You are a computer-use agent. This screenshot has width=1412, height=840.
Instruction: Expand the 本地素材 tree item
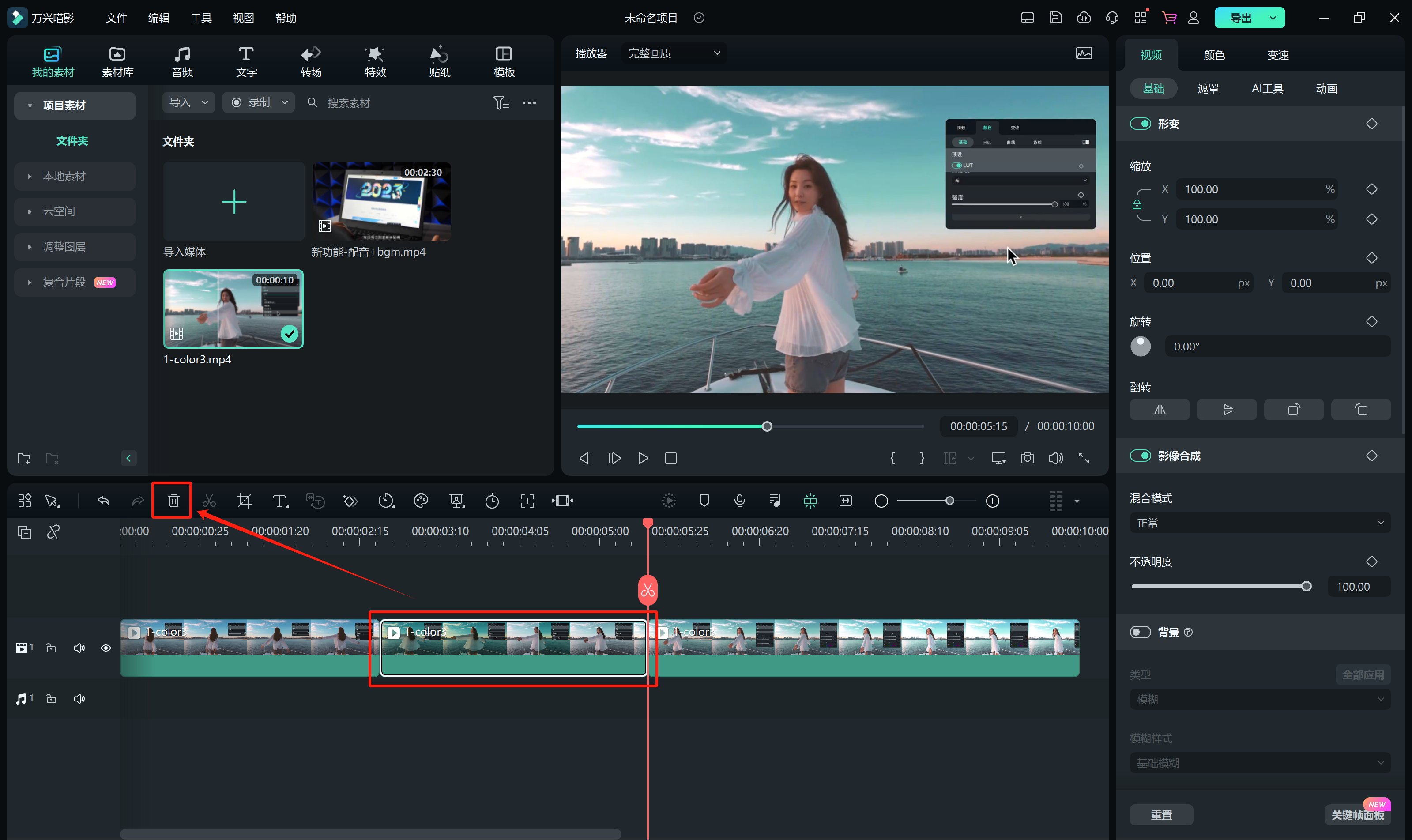coord(64,176)
